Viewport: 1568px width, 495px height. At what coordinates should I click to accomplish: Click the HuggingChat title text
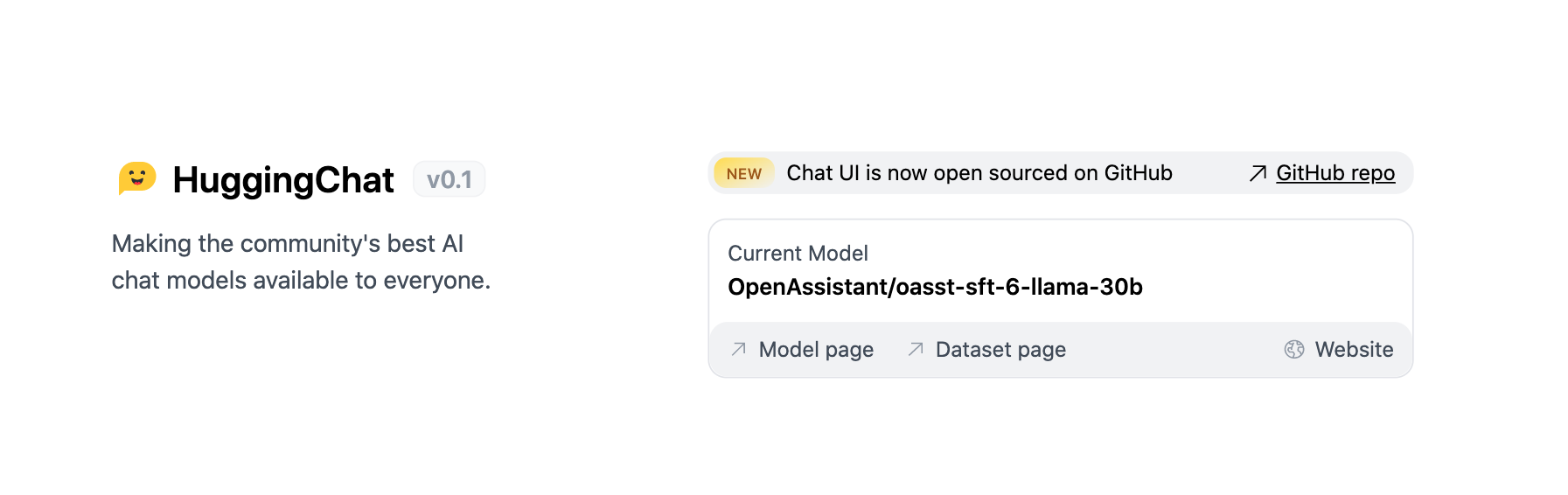pyautogui.click(x=283, y=180)
